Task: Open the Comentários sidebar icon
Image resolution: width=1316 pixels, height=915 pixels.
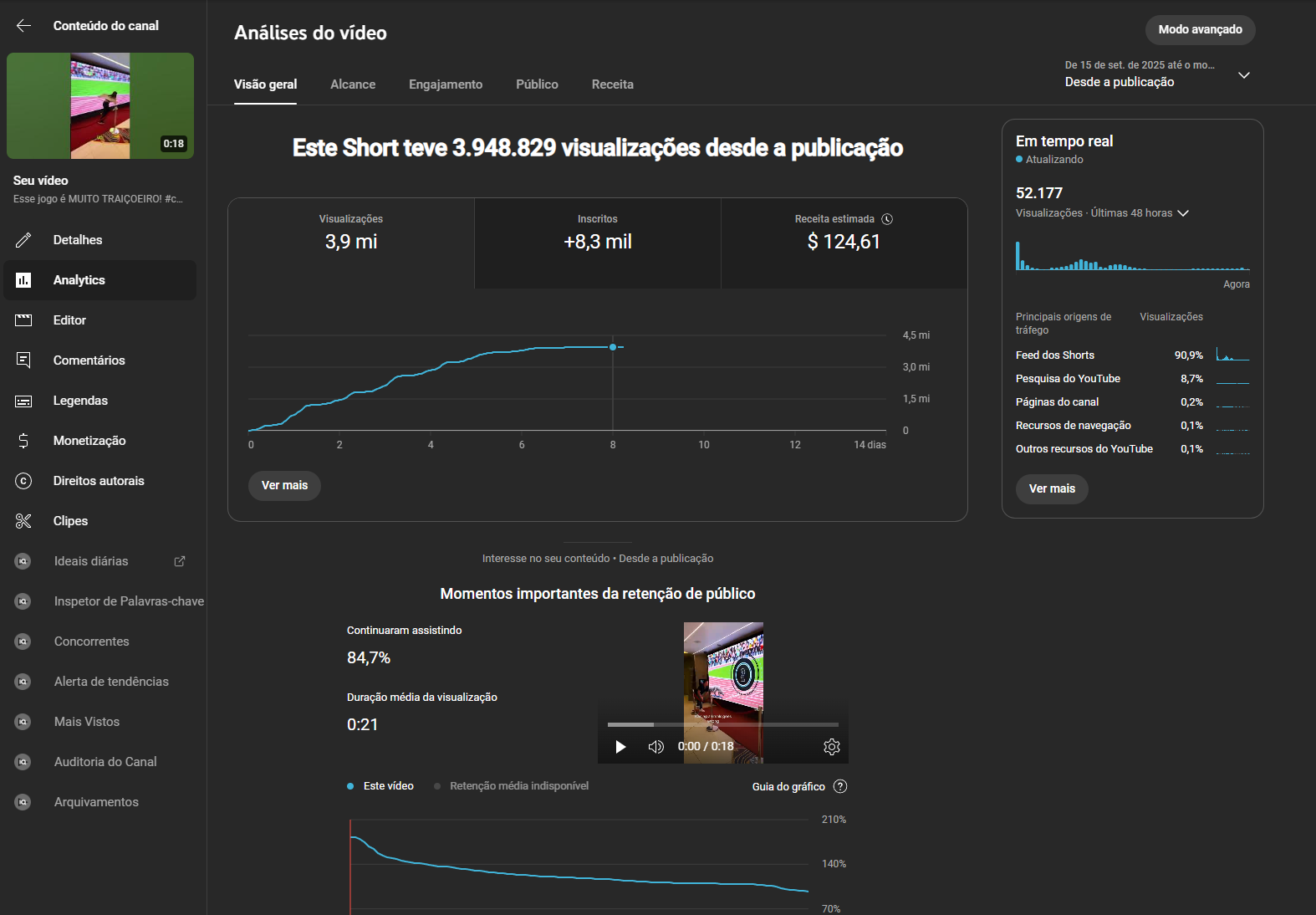Action: pyautogui.click(x=23, y=360)
